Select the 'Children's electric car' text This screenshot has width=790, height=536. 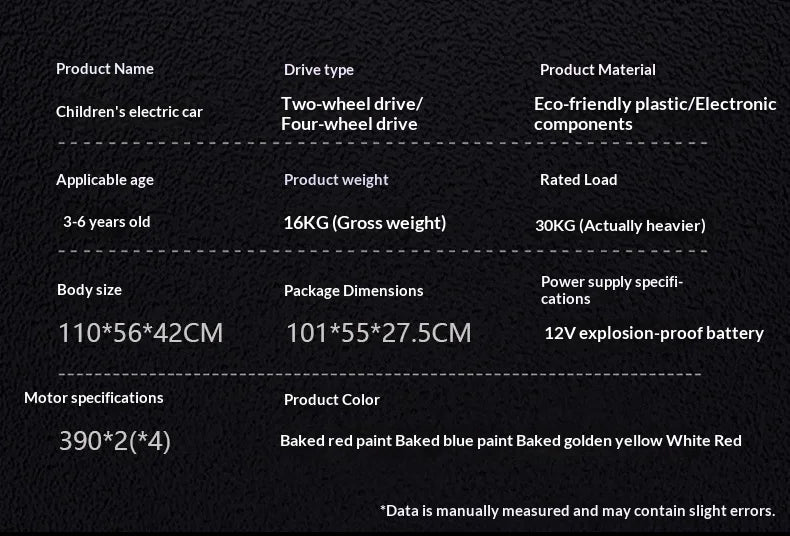click(x=129, y=112)
